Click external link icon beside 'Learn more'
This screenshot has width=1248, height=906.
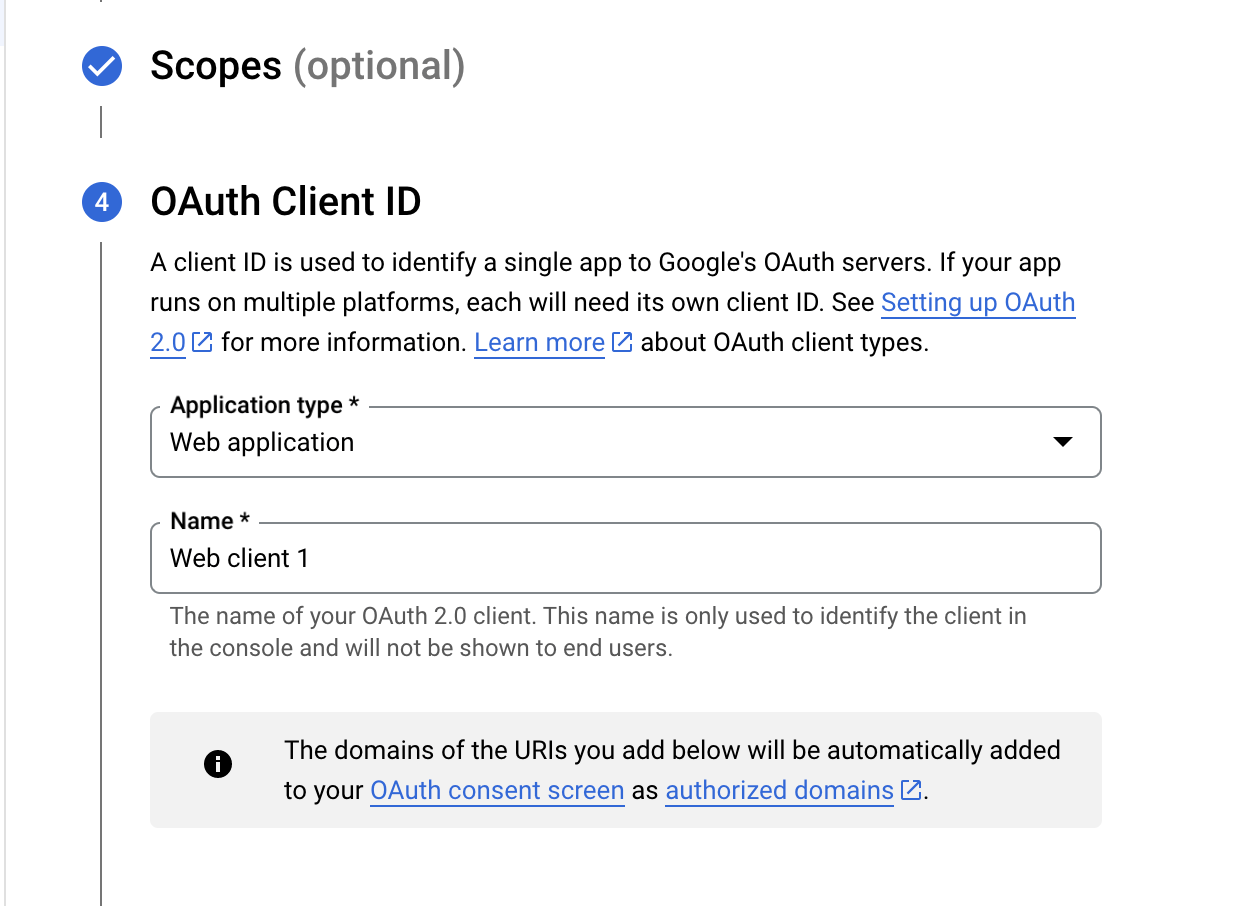click(x=622, y=343)
